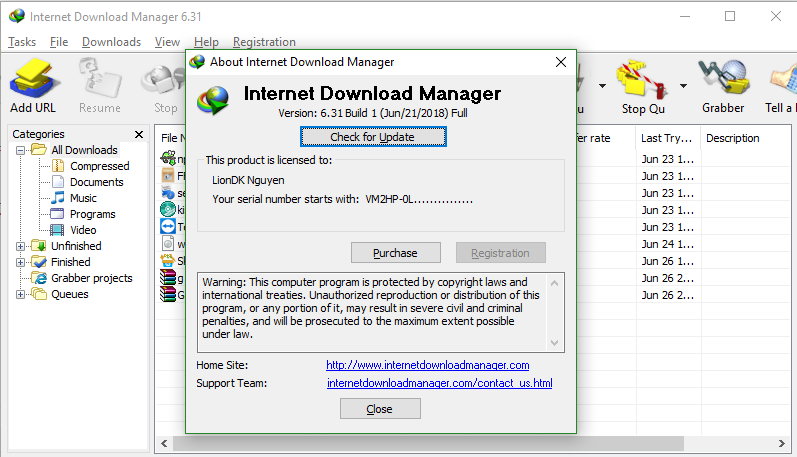The image size is (797, 457).
Task: Select the Queues folder
Action: 70,294
